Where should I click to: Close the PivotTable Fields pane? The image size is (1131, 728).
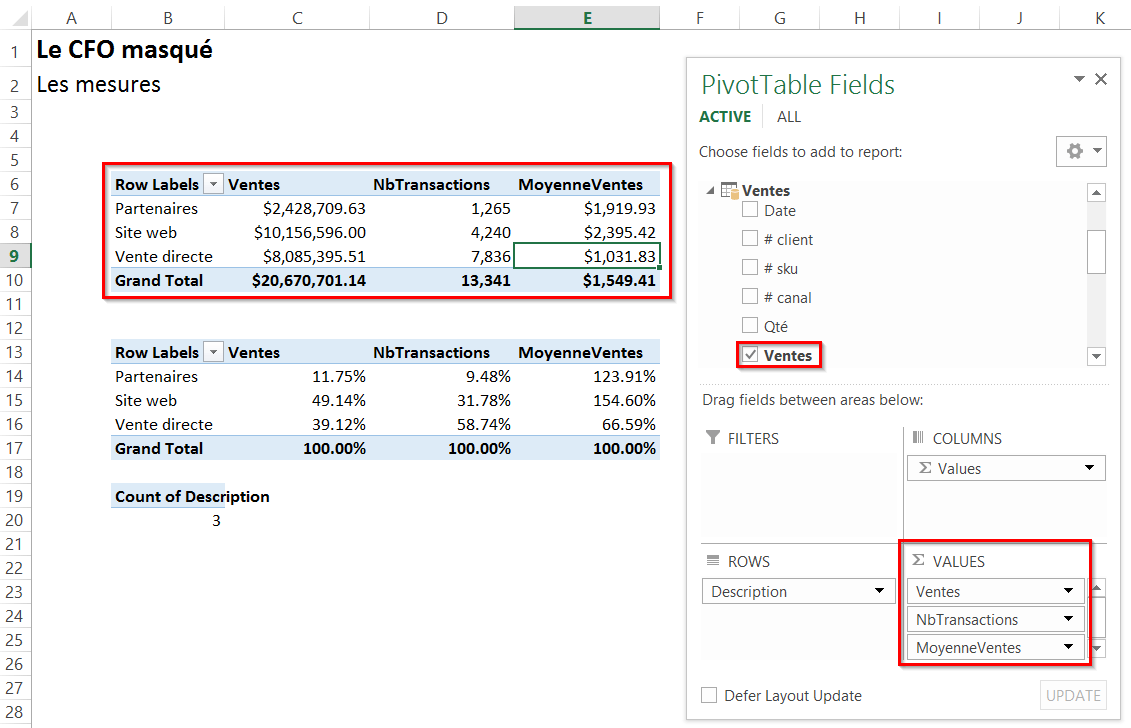[x=1101, y=79]
